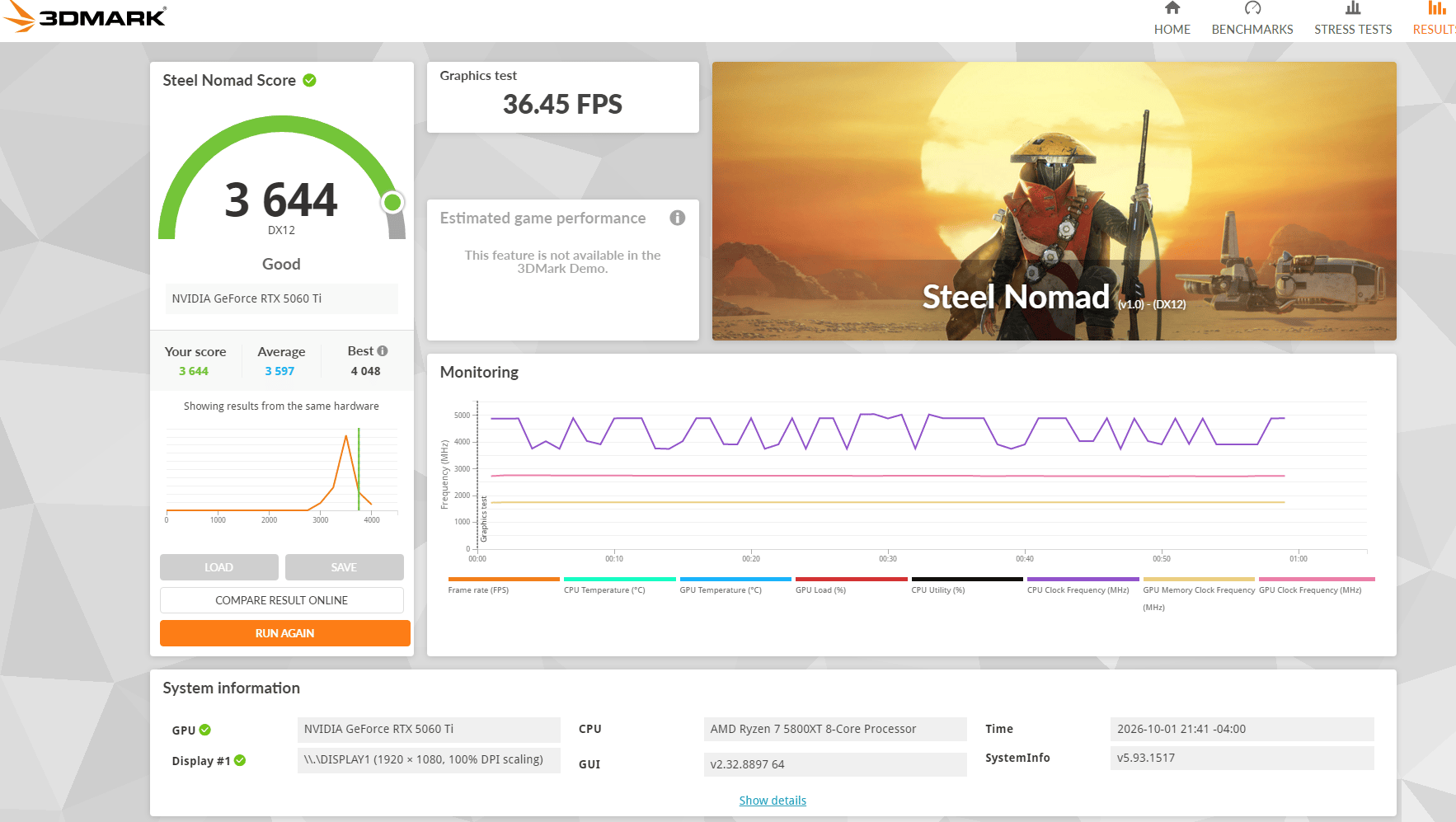Click the 3DMark logo
Screen dimensions: 1456x822
(84, 16)
